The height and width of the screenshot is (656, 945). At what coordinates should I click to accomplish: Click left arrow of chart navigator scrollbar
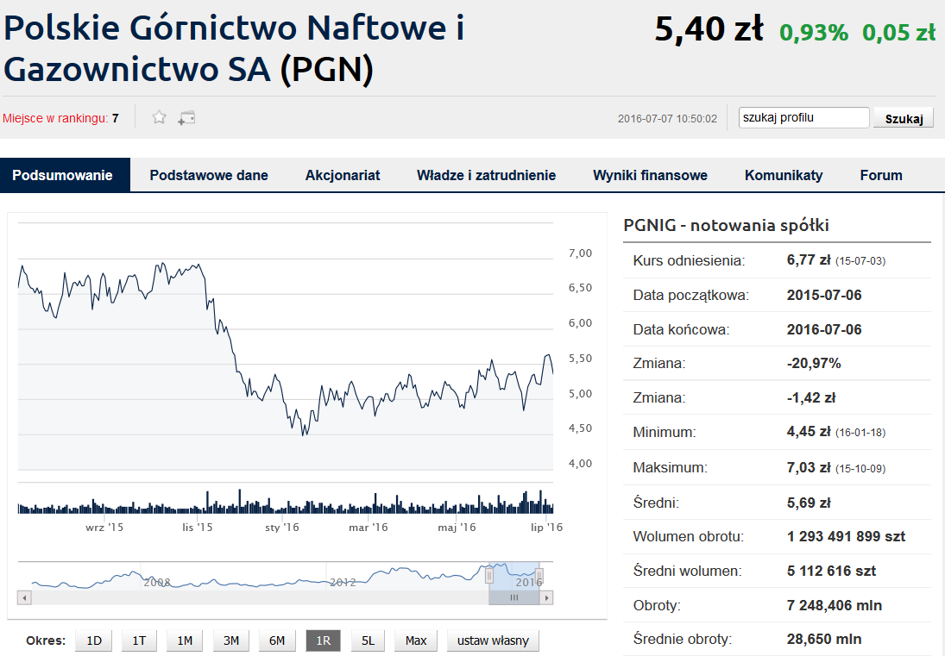pos(24,598)
